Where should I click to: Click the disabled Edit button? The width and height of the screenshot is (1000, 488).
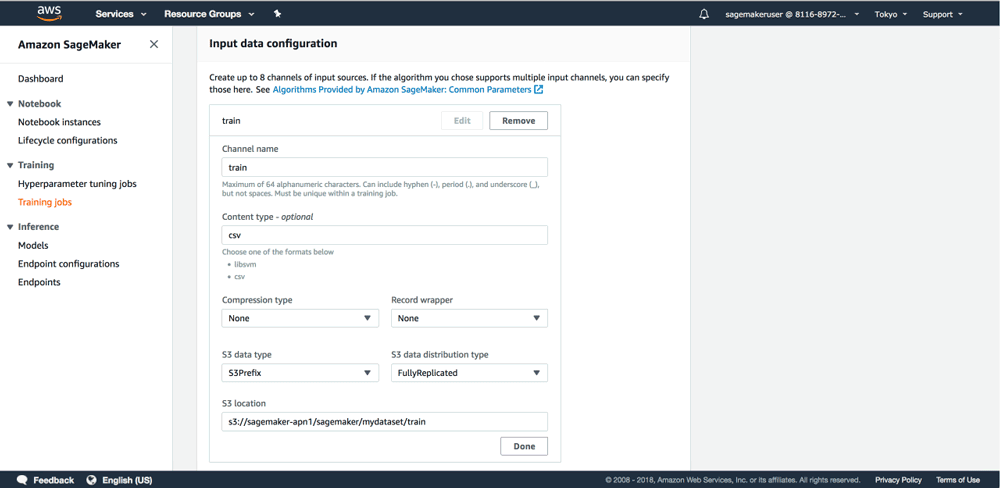click(x=462, y=121)
